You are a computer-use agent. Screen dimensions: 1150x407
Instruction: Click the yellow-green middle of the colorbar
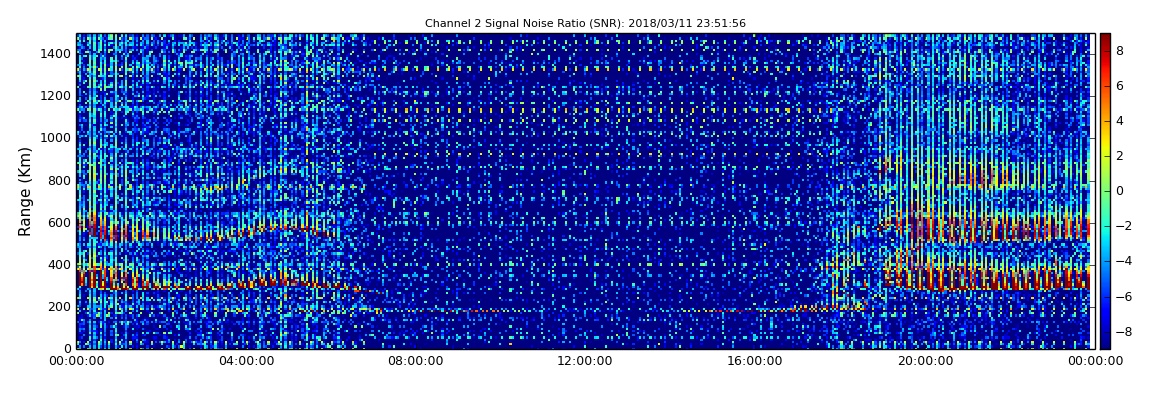(1105, 176)
